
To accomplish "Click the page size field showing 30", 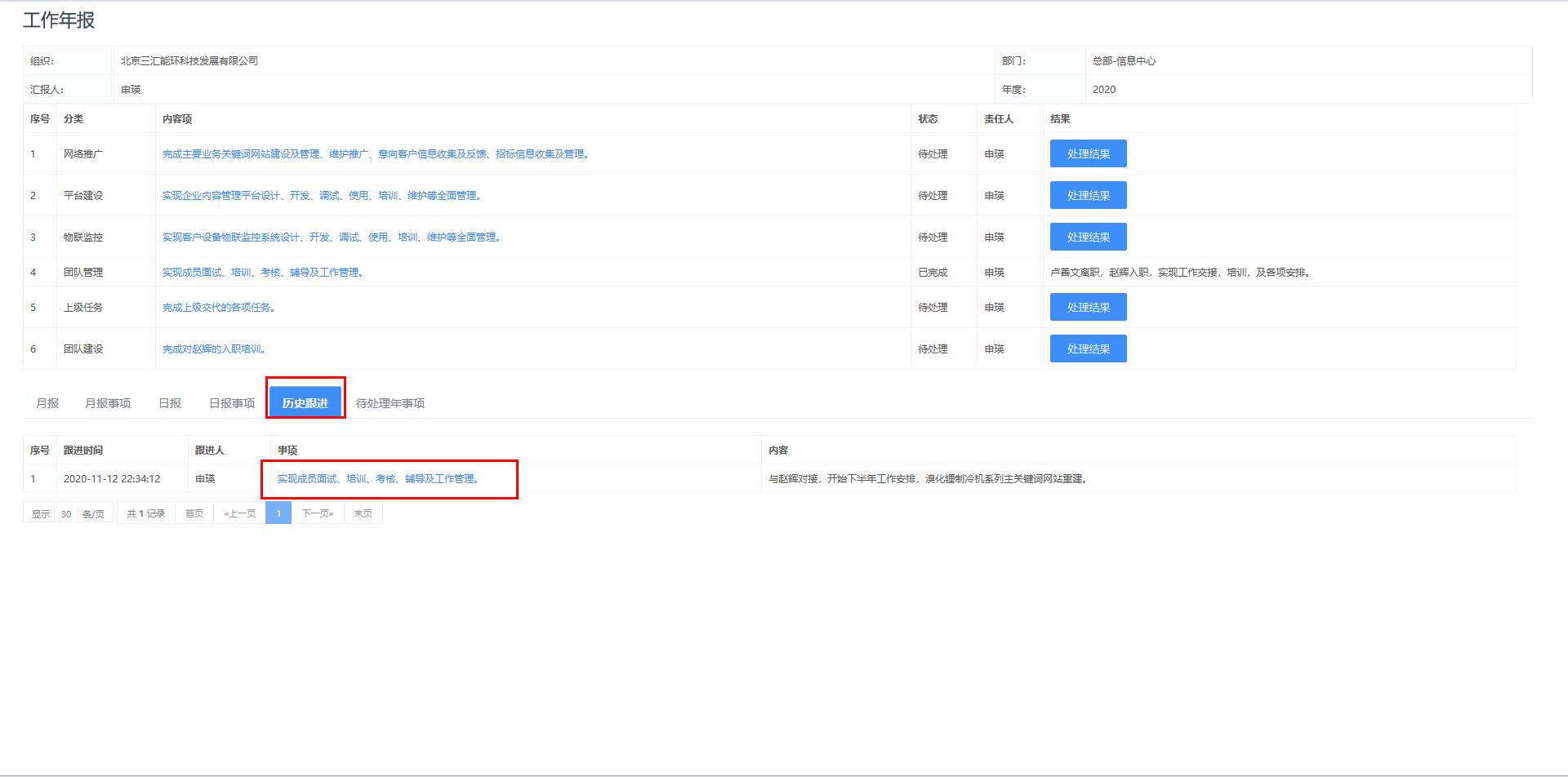I will click(x=66, y=514).
